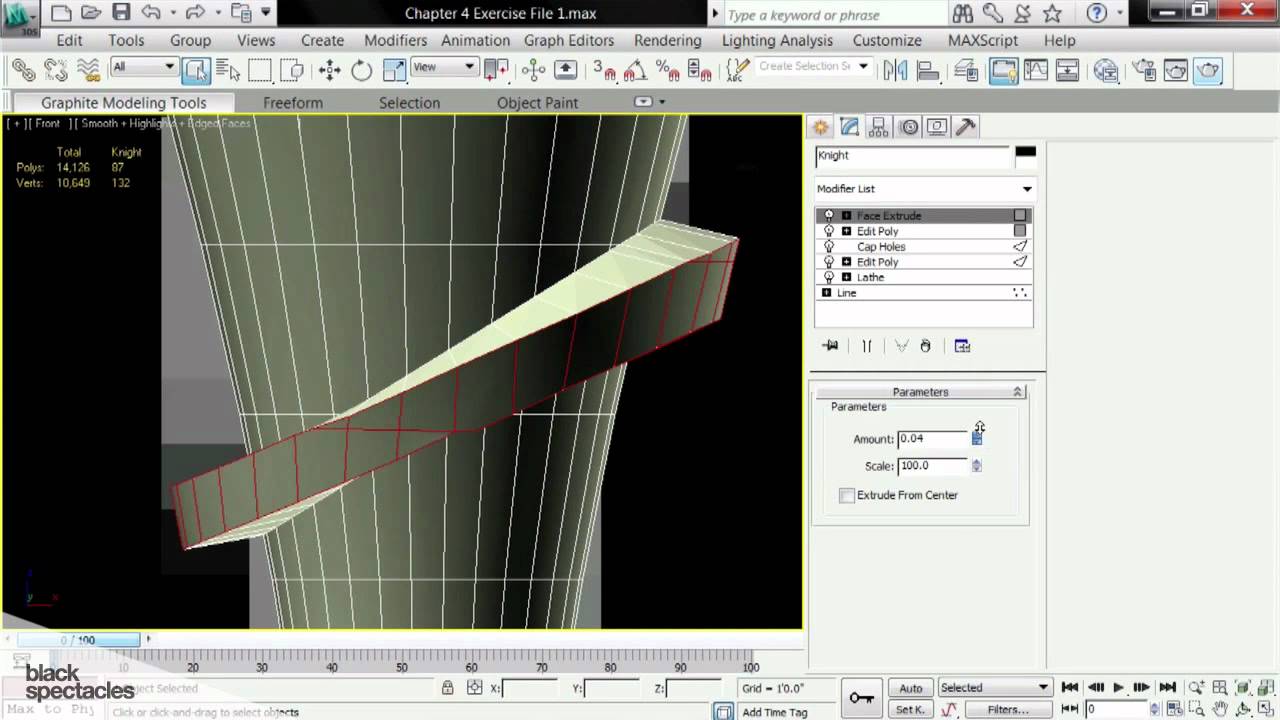Select the Select and Link tool

(x=23, y=70)
